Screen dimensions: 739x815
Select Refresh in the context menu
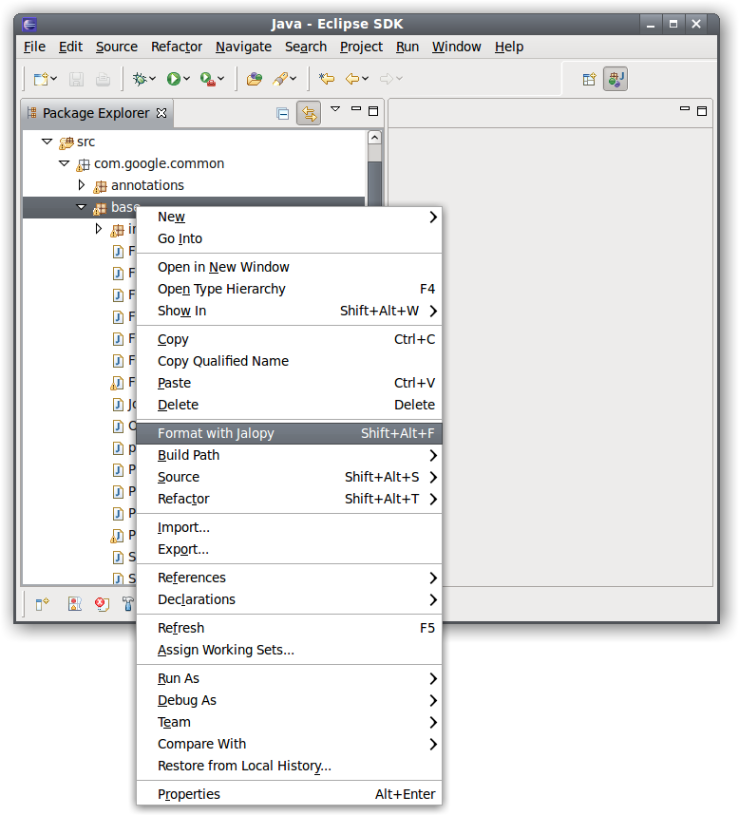tap(289, 628)
